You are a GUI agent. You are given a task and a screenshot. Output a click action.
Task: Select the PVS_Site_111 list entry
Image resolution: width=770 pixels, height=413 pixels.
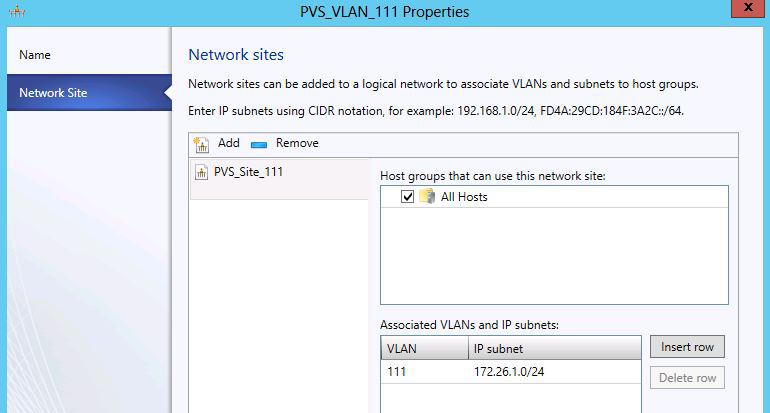[279, 179]
